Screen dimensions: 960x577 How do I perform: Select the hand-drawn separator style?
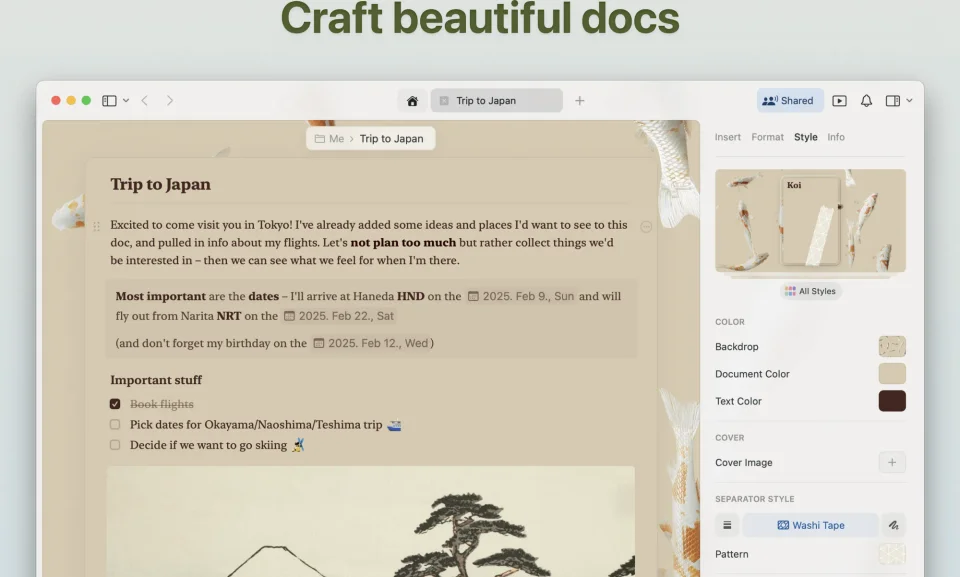[893, 525]
